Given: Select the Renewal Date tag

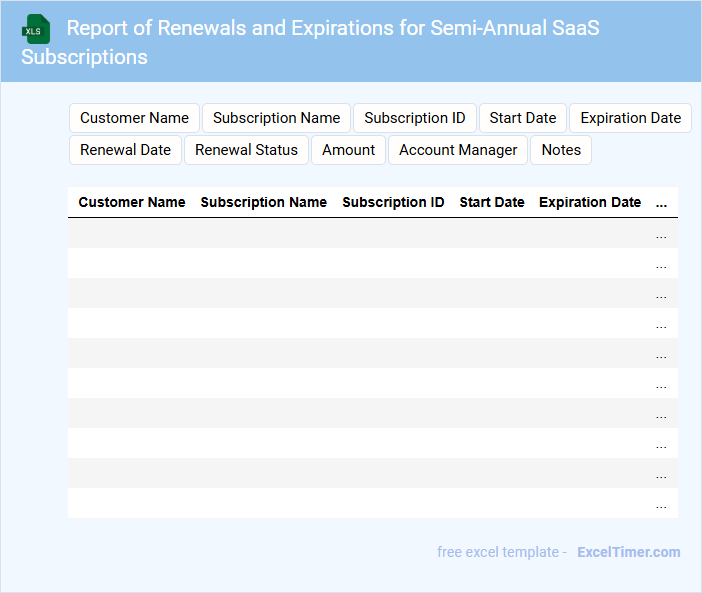Looking at the screenshot, I should (125, 150).
